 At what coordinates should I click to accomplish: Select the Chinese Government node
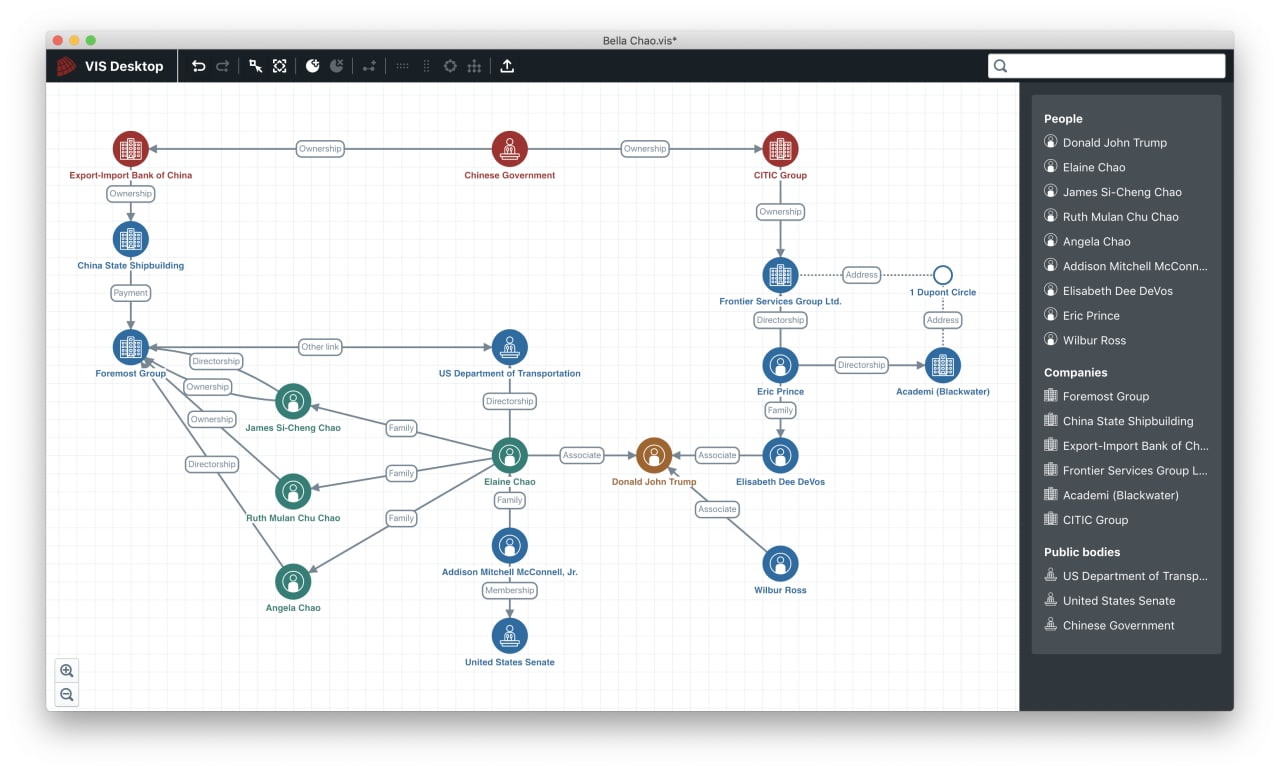click(510, 149)
